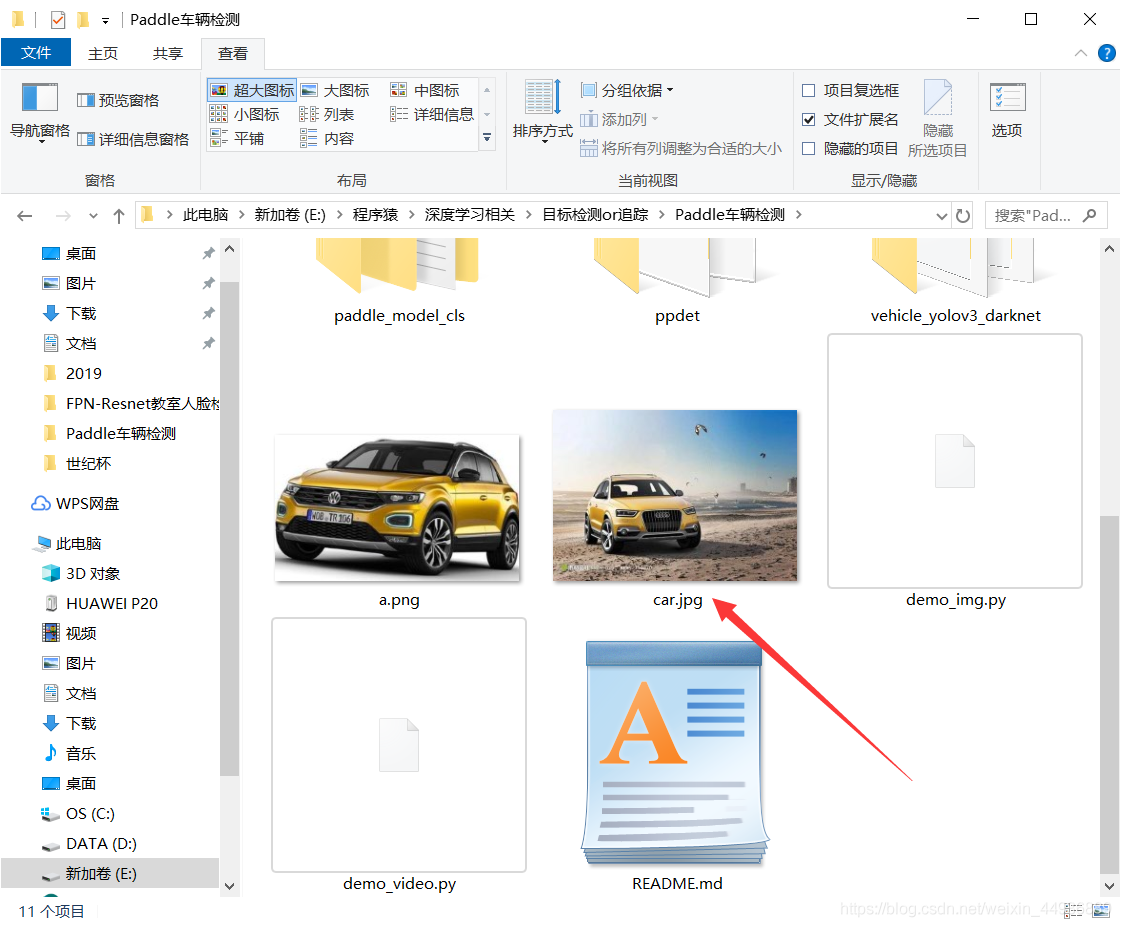Click the Properties quick access toolbar icon

click(58, 19)
